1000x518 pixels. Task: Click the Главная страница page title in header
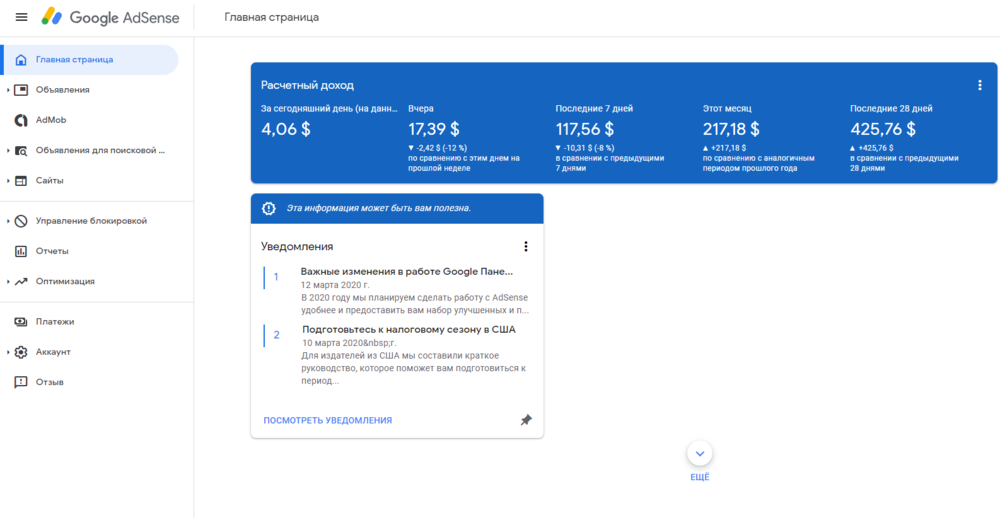coord(272,17)
